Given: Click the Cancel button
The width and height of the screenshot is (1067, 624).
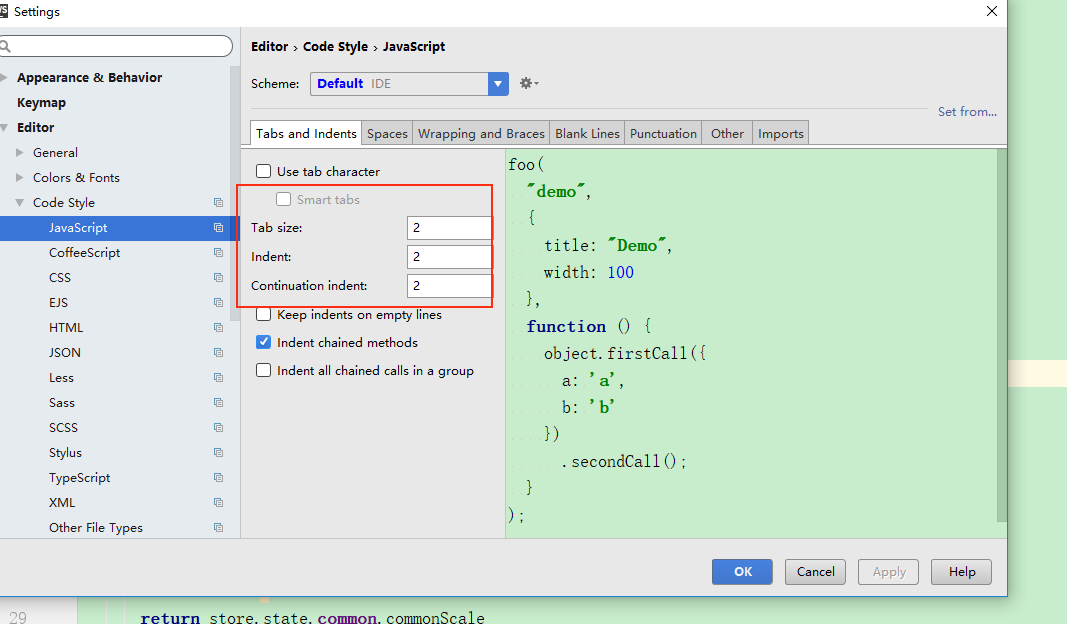Looking at the screenshot, I should click(815, 572).
